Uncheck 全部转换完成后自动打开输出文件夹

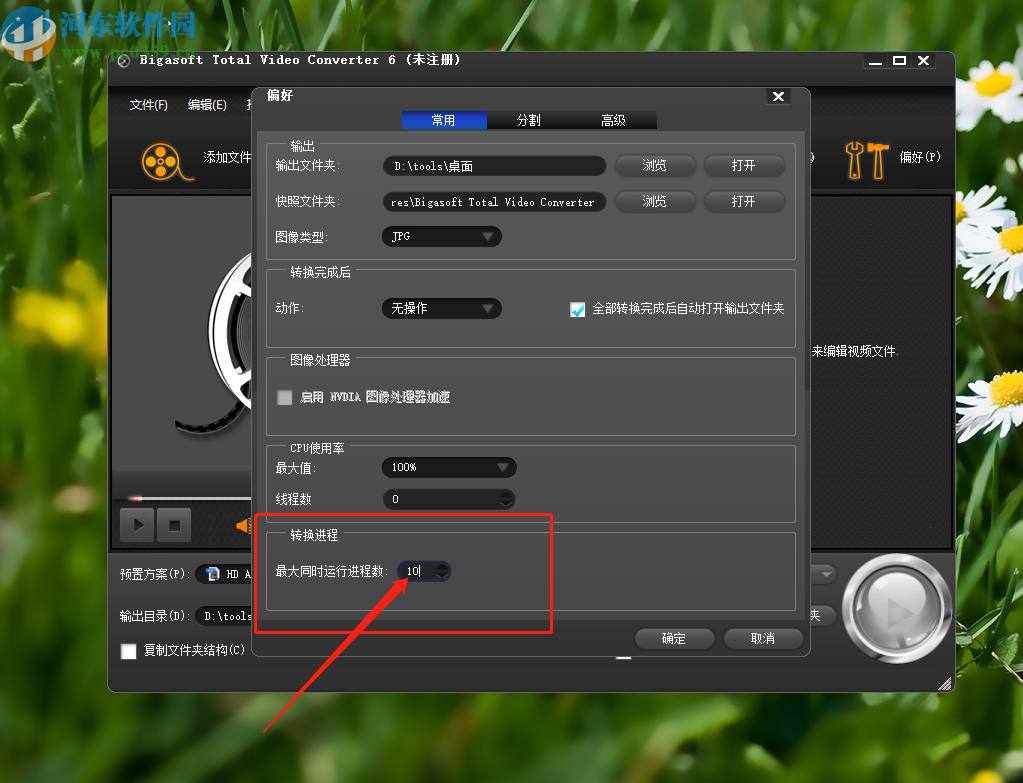(x=577, y=310)
